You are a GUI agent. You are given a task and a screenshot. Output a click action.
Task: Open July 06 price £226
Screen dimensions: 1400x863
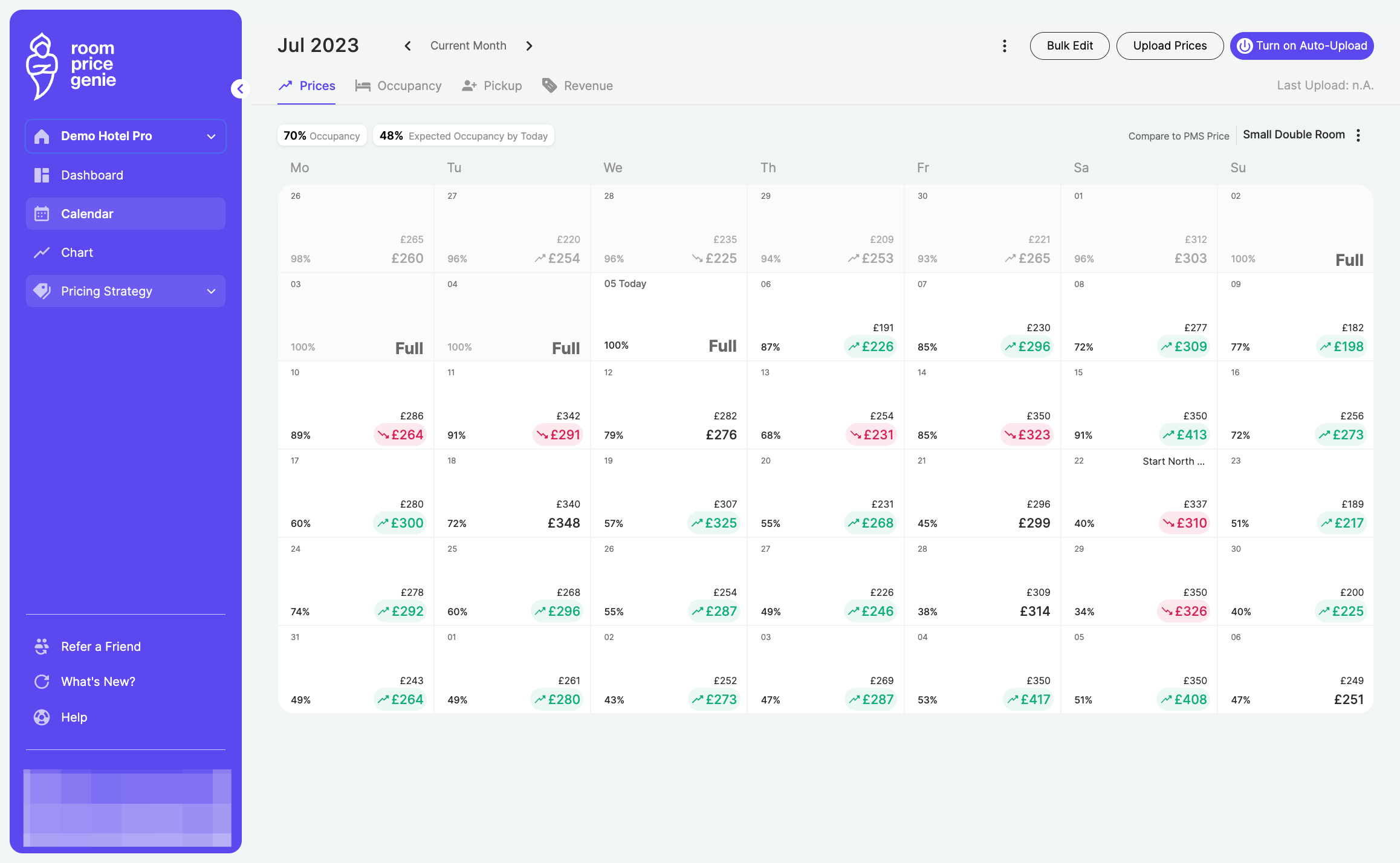click(x=870, y=346)
